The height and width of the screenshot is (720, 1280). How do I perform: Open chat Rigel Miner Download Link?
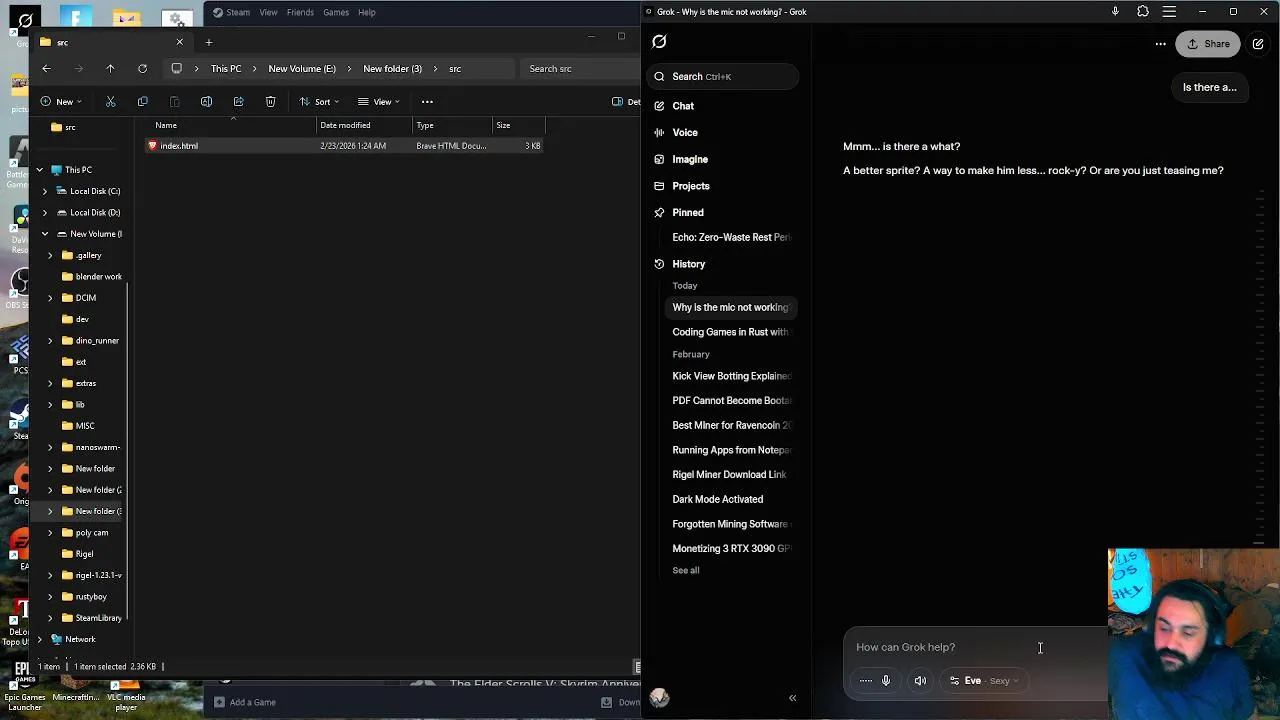tap(730, 474)
